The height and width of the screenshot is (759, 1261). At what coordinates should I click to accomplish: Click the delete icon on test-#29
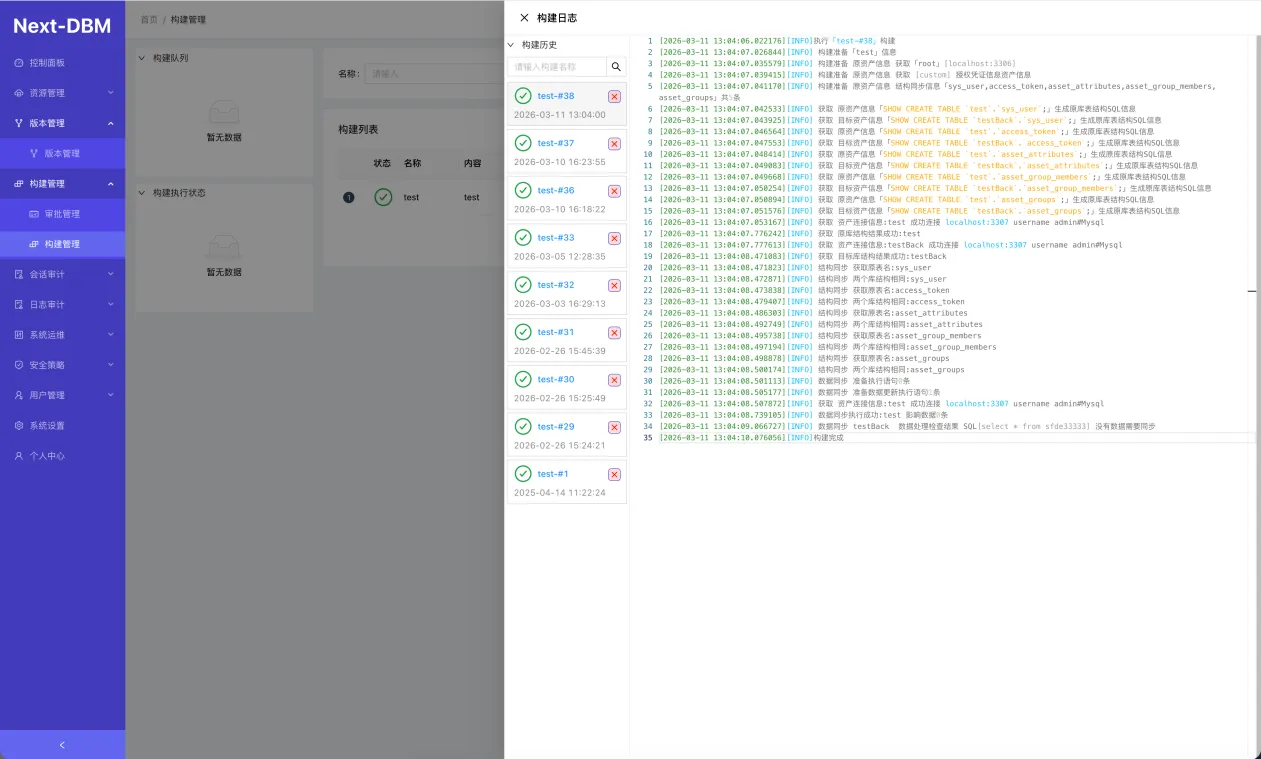(614, 427)
